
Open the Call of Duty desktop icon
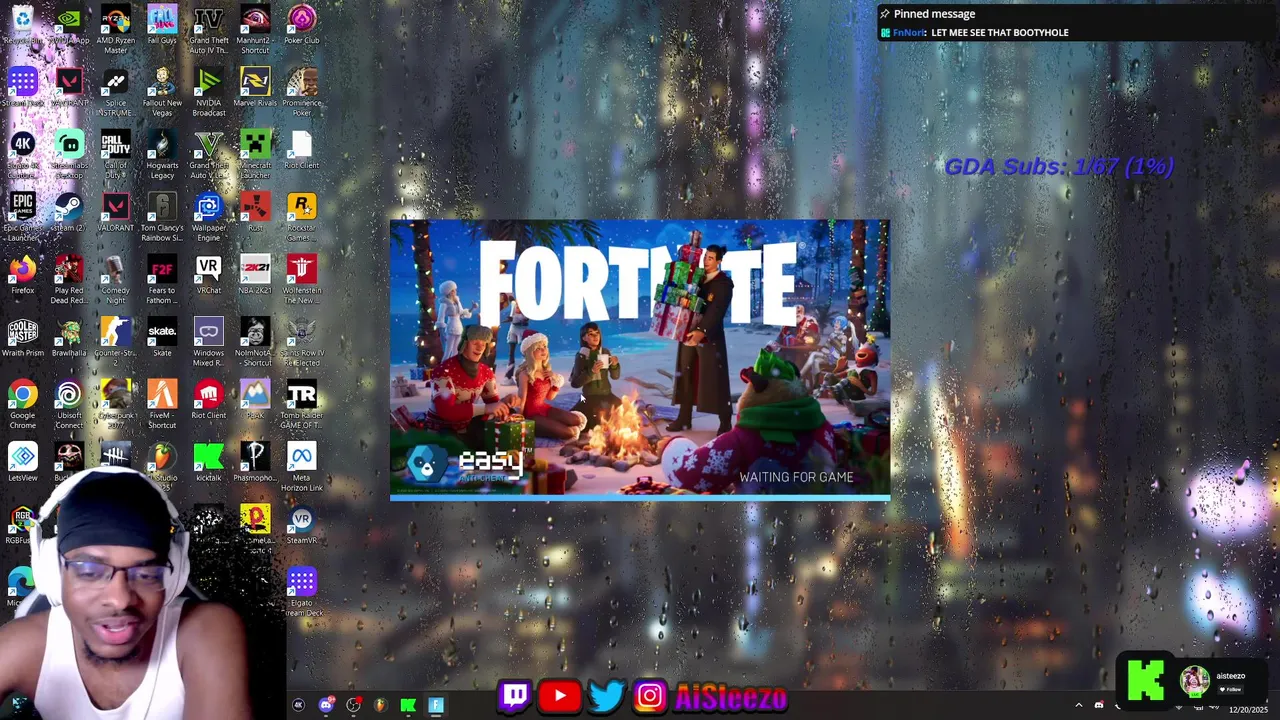115,155
